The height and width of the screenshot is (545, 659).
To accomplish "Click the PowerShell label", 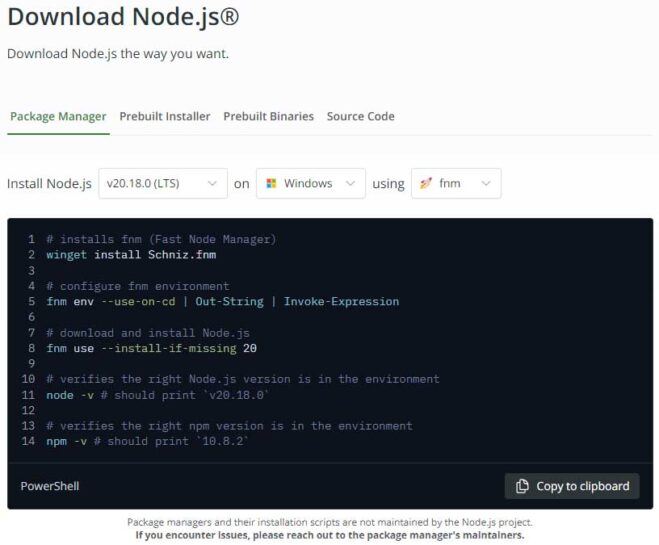I will (50, 486).
